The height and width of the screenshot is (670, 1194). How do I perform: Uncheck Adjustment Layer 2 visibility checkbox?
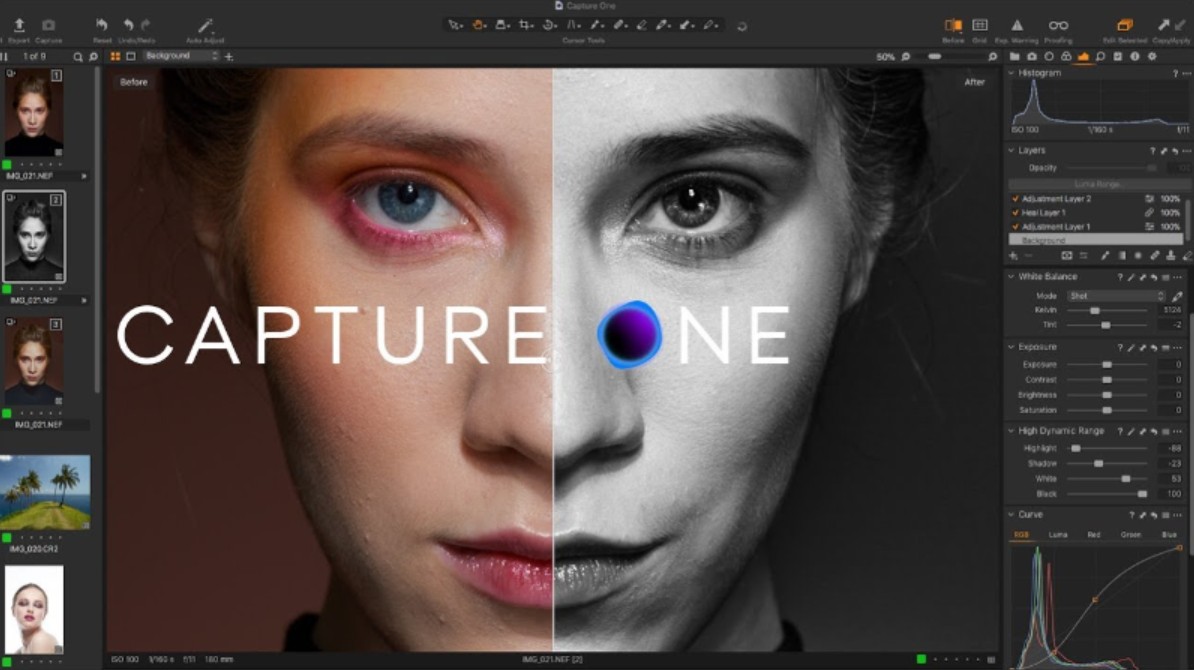coord(1015,199)
